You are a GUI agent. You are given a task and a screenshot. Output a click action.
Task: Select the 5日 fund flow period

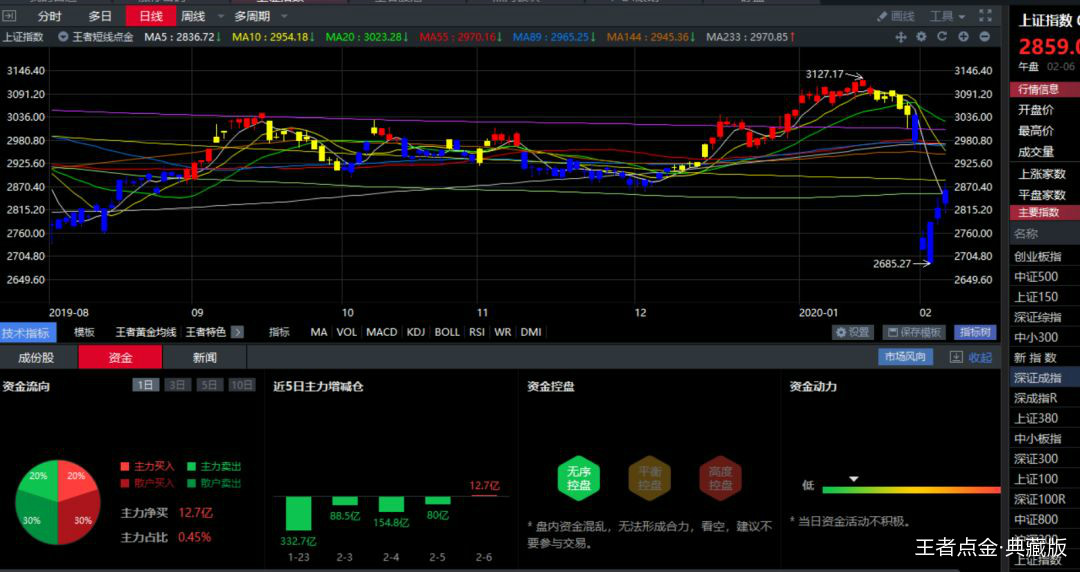[209, 385]
